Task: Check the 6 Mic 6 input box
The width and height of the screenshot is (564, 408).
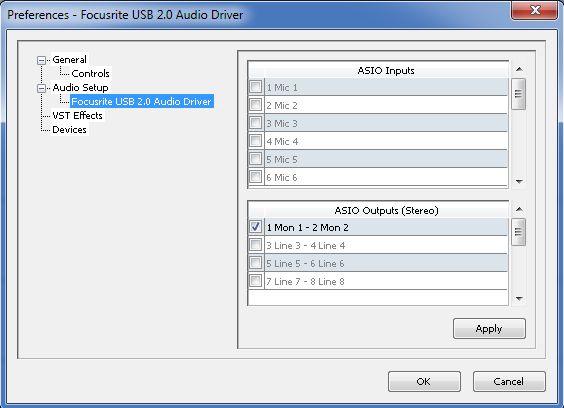Action: coord(256,177)
